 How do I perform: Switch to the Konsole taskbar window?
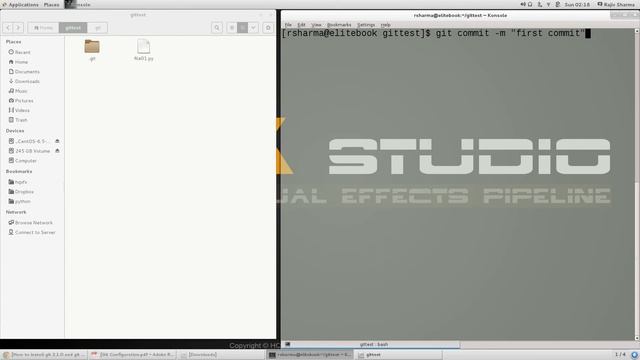310,355
